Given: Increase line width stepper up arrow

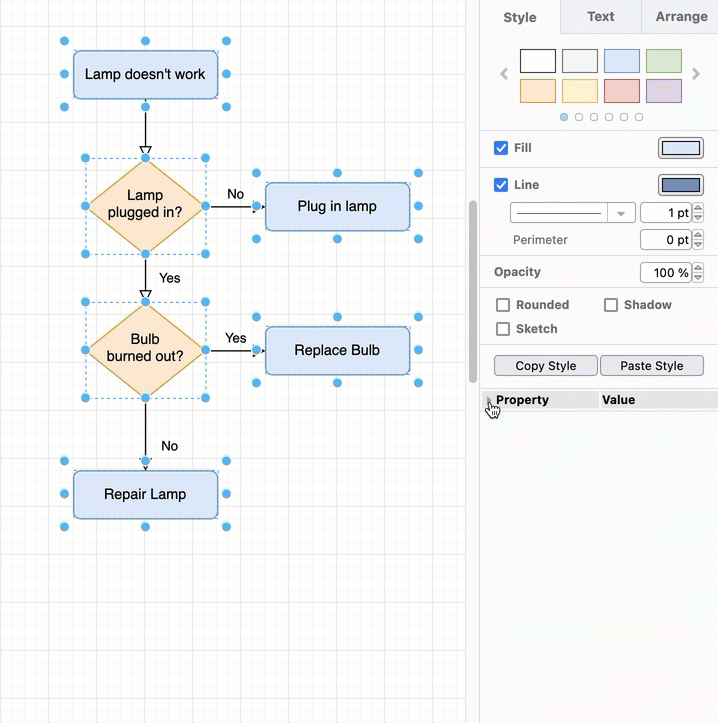Looking at the screenshot, I should click(698, 208).
